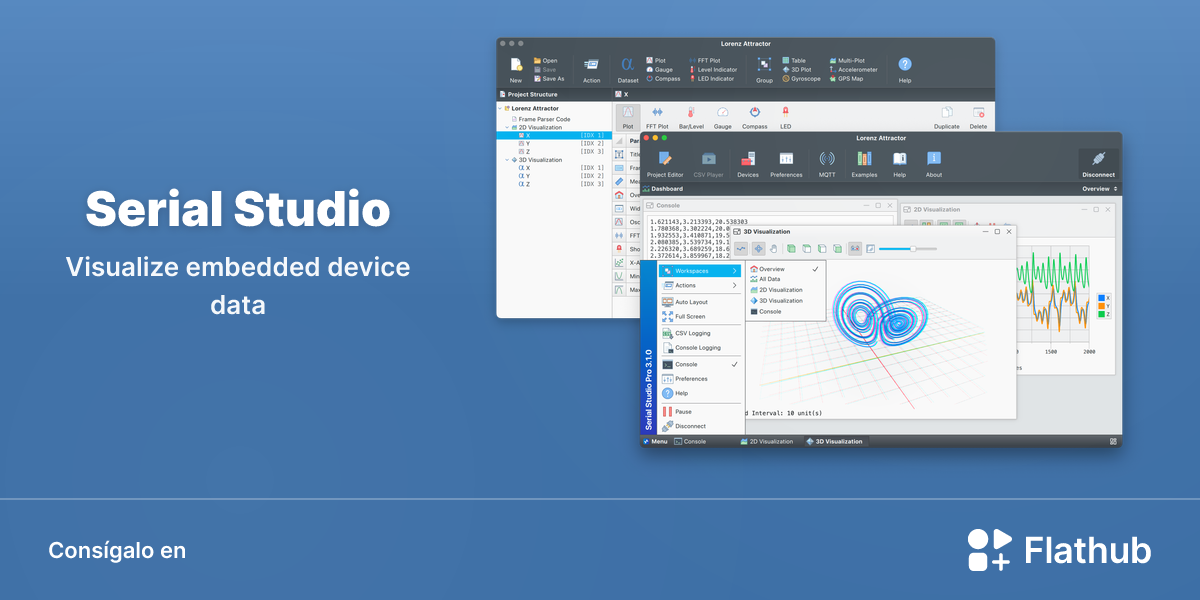Duplicate the selected dataset
Image resolution: width=1200 pixels, height=600 pixels.
pyautogui.click(x=947, y=117)
